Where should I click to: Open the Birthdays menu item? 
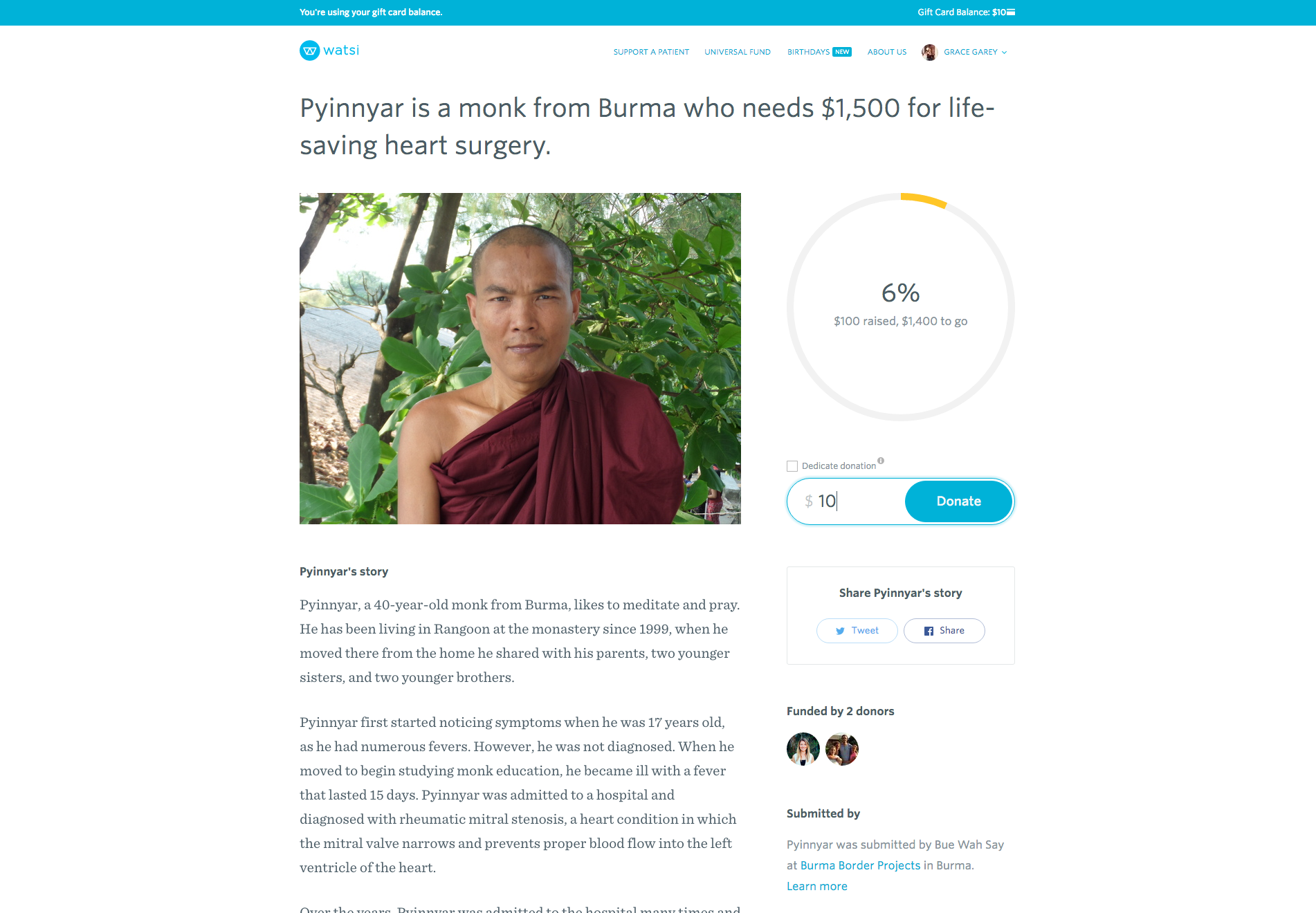808,53
